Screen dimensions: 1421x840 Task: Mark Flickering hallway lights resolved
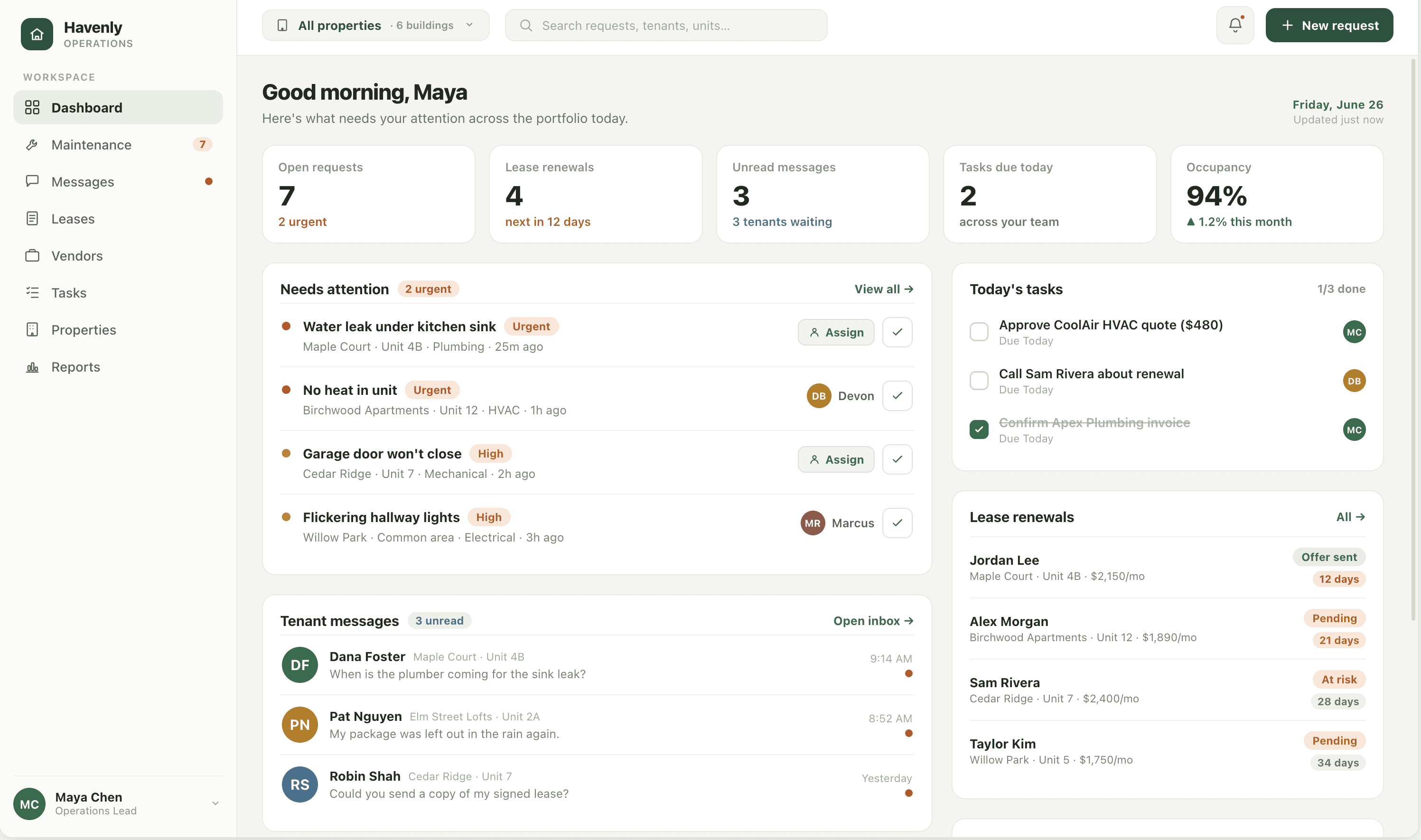coord(897,523)
